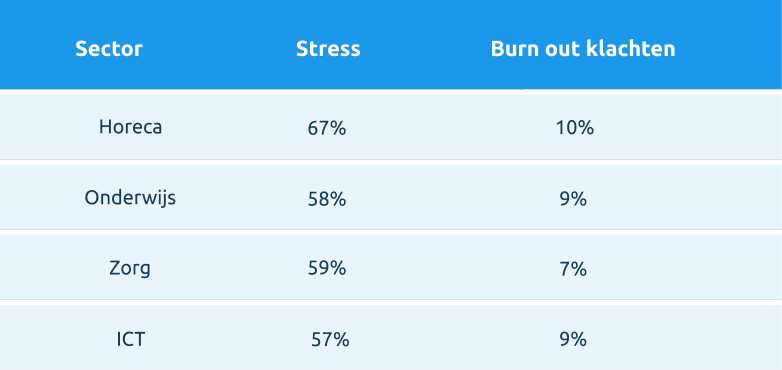
Task: Click the Stress column header
Action: pos(328,49)
